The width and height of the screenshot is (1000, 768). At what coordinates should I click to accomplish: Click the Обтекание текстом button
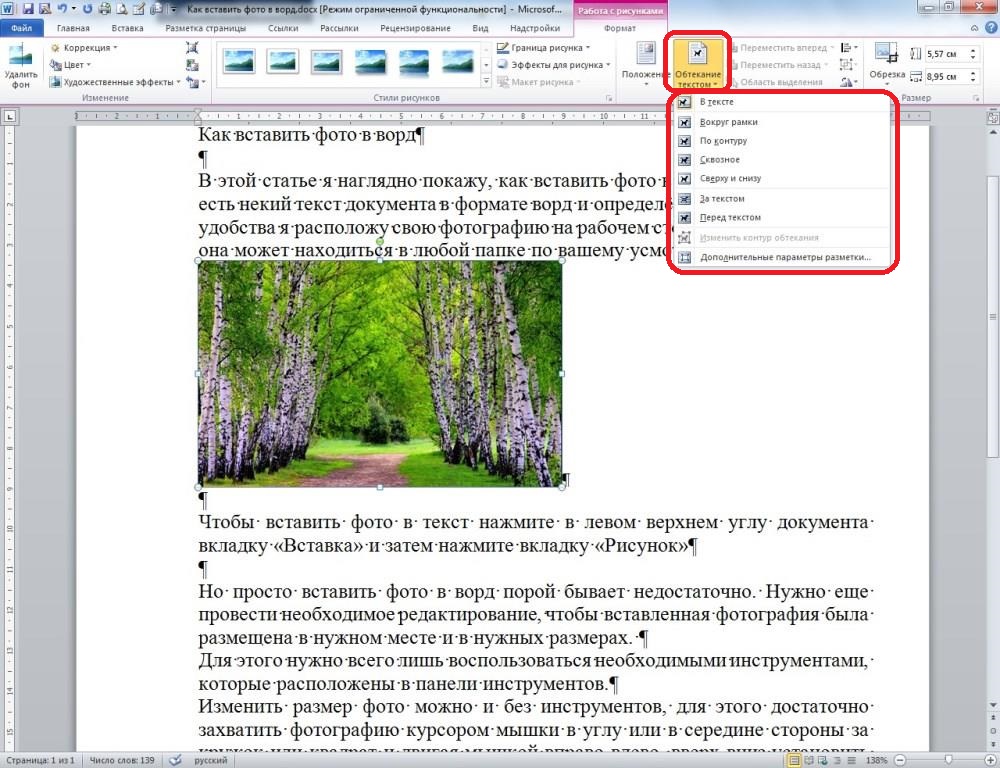tap(698, 65)
